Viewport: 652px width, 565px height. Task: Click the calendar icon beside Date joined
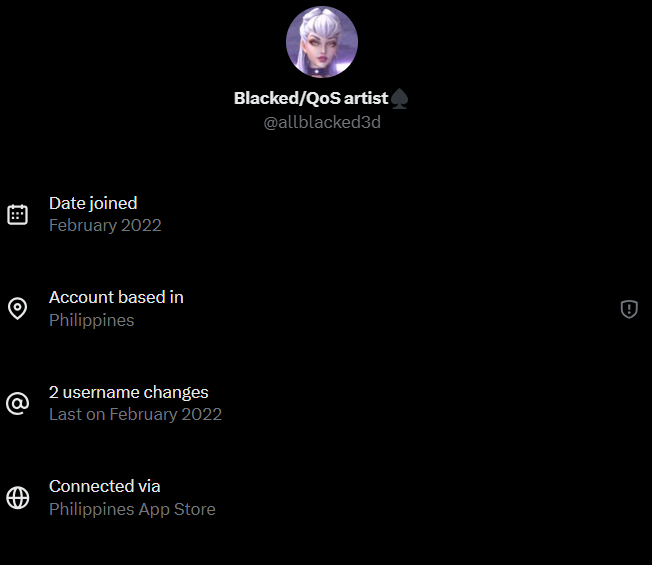tap(17, 215)
